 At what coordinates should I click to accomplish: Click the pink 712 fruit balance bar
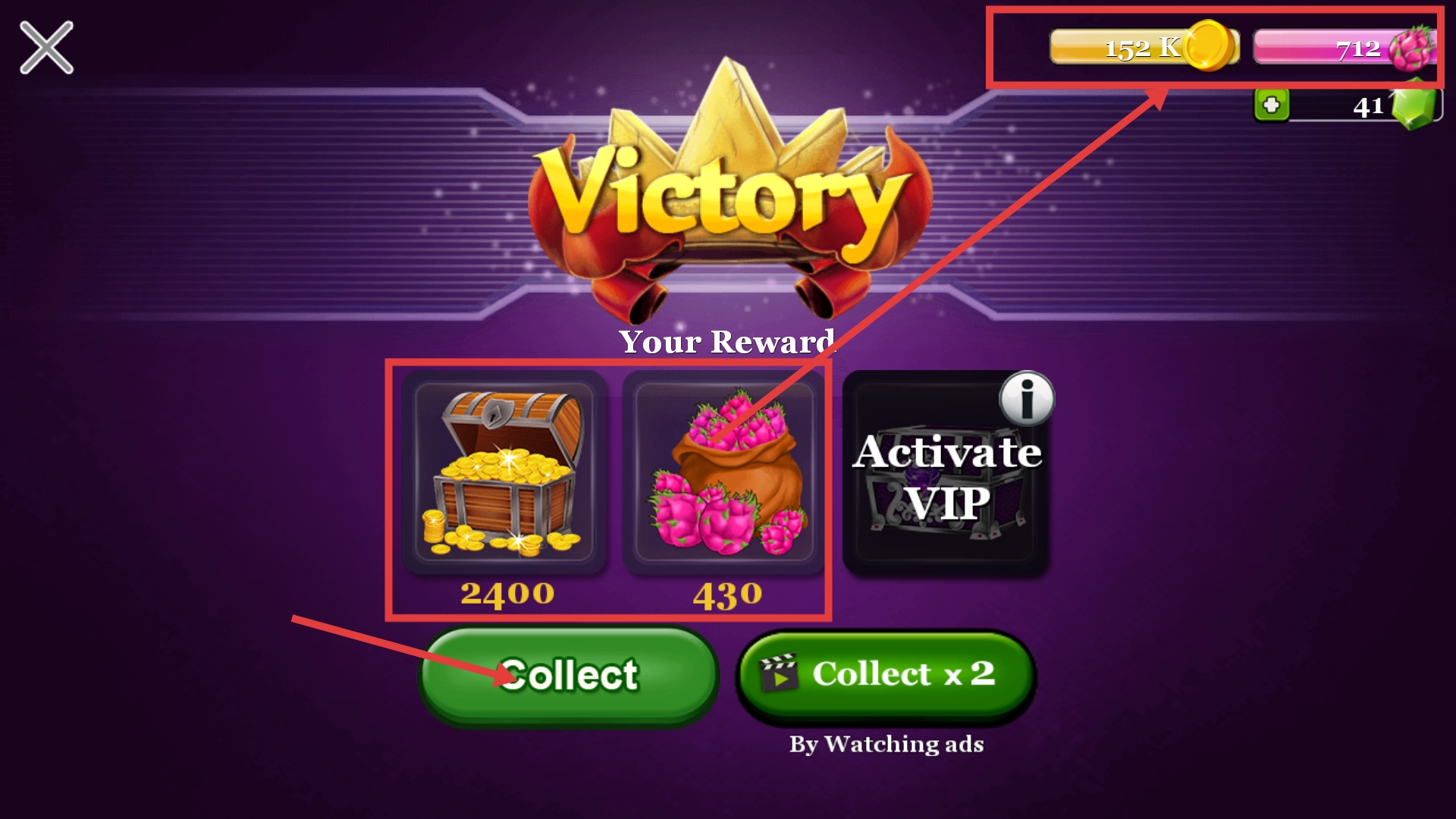pos(1344,47)
